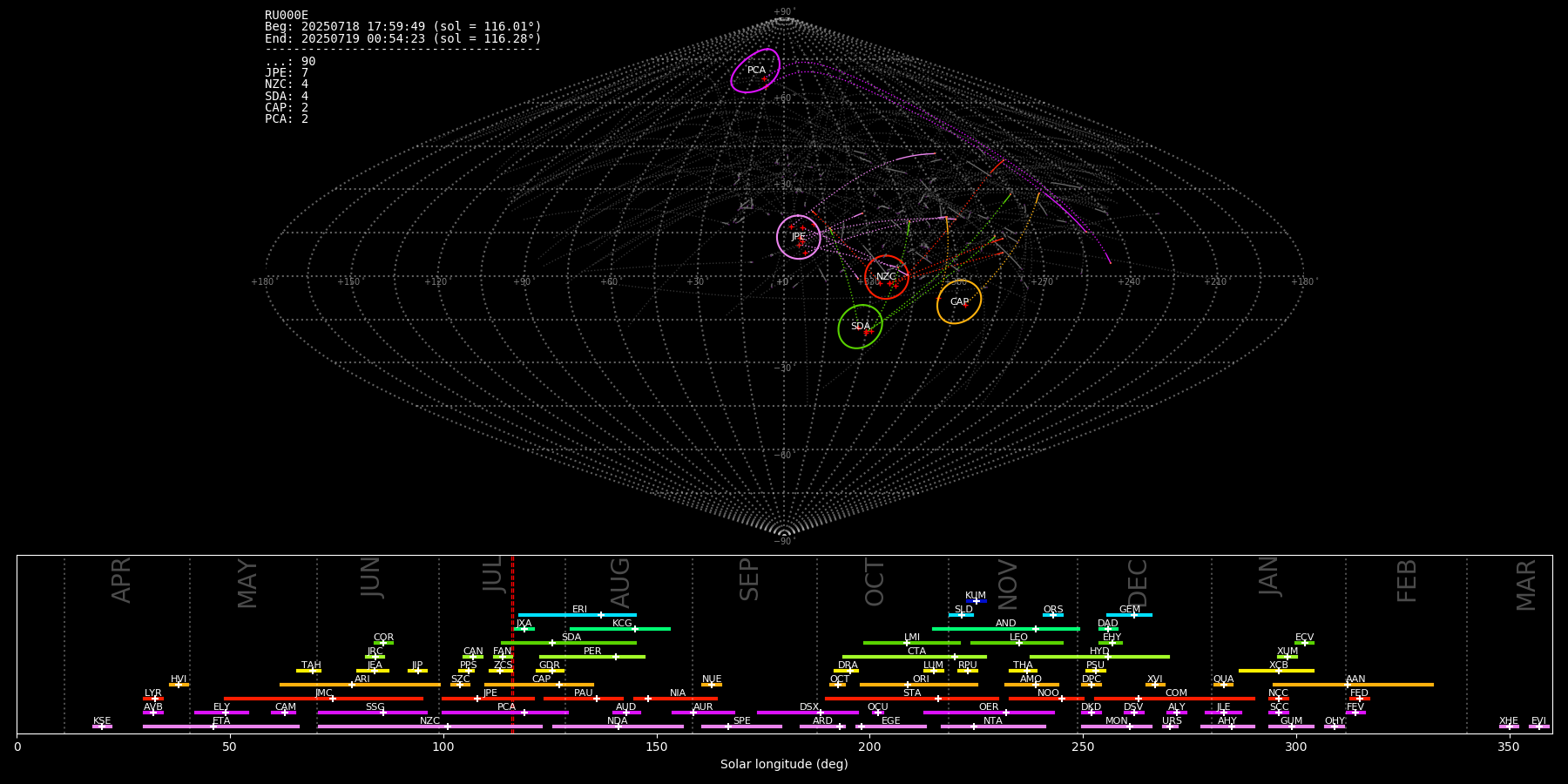The width and height of the screenshot is (1568, 784).
Task: Click the AAN shower label in timeline
Action: [x=1355, y=679]
